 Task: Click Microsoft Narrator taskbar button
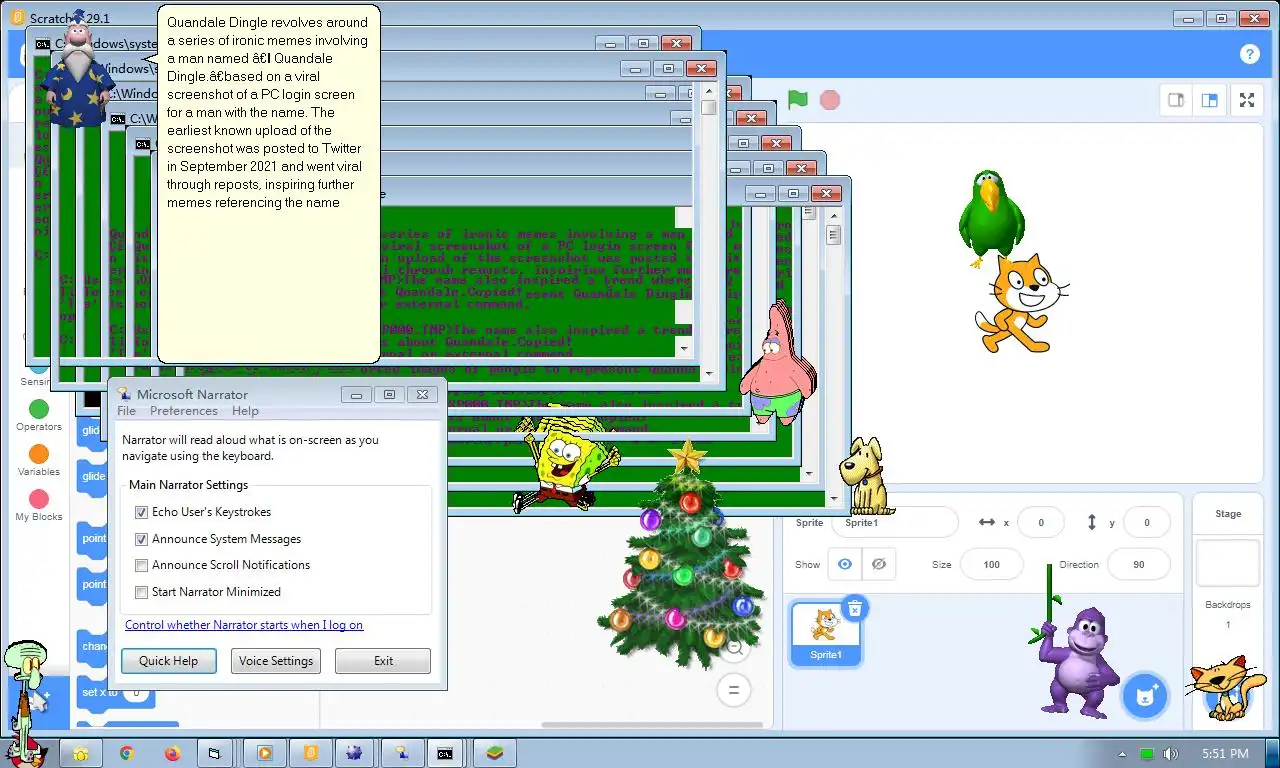pos(402,753)
